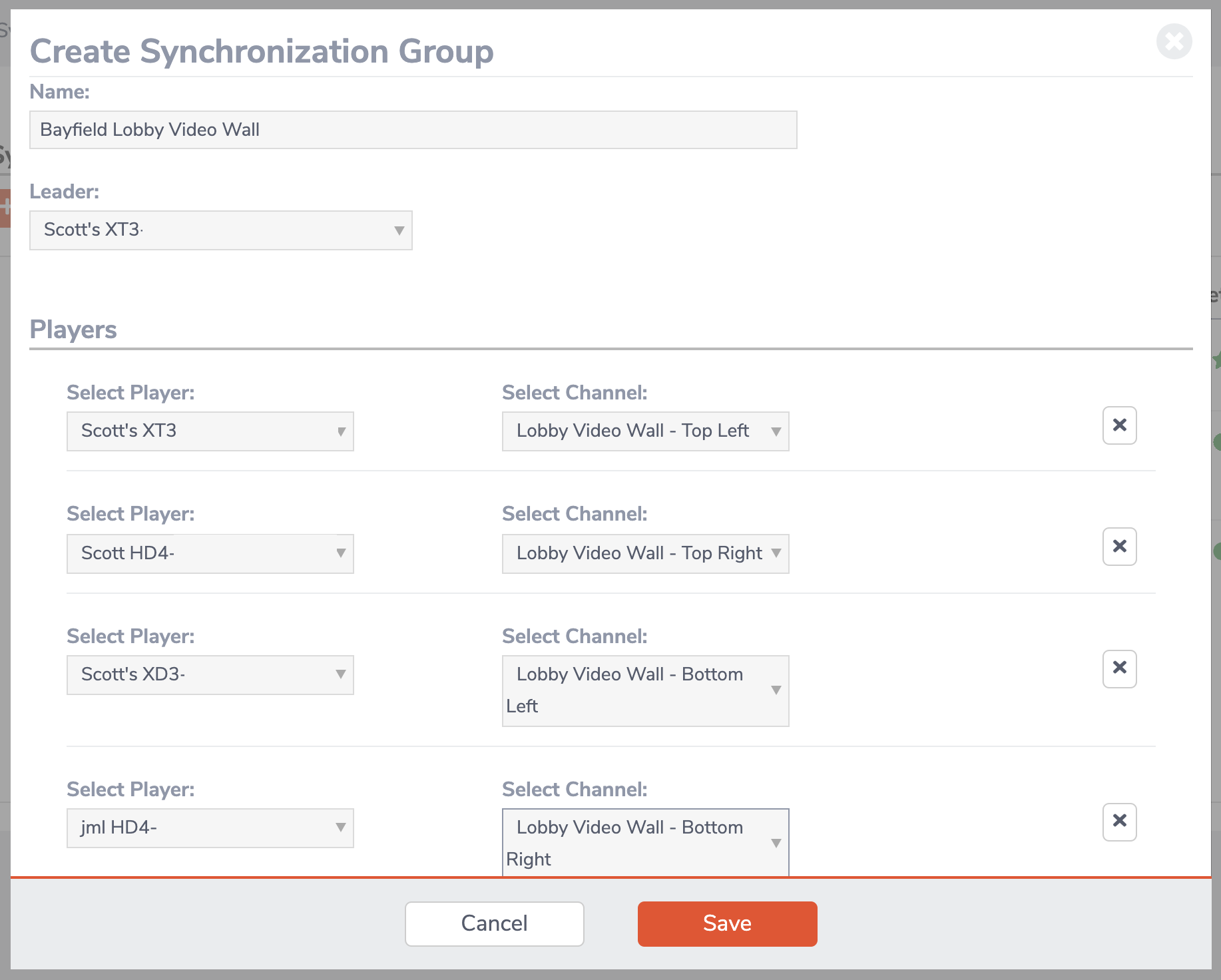Edit the group Name input field
The image size is (1221, 980).
coord(413,130)
